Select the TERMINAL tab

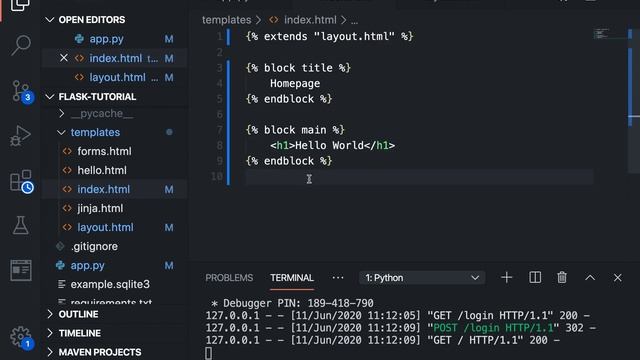click(x=292, y=278)
